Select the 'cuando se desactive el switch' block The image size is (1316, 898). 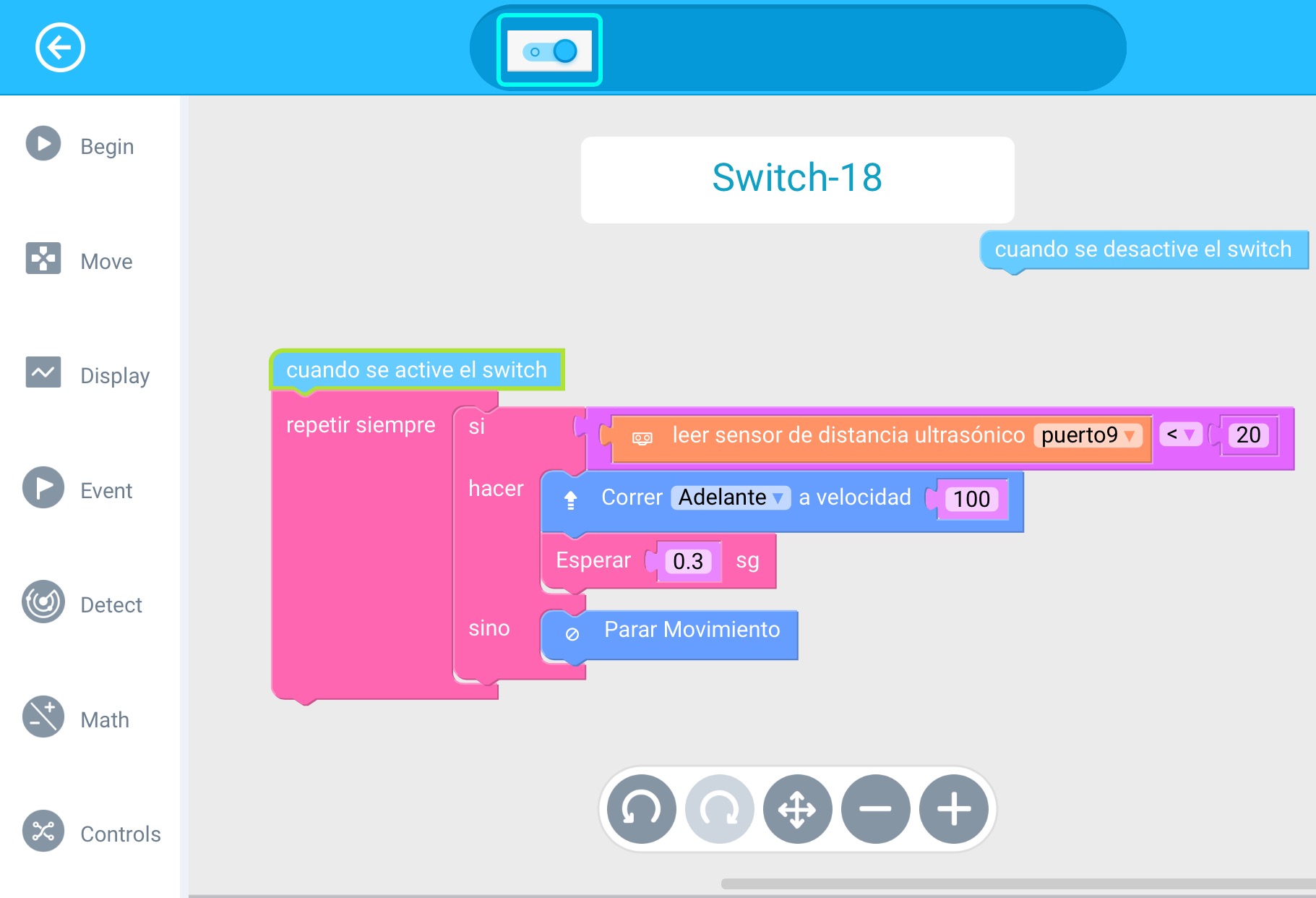[x=1142, y=250]
